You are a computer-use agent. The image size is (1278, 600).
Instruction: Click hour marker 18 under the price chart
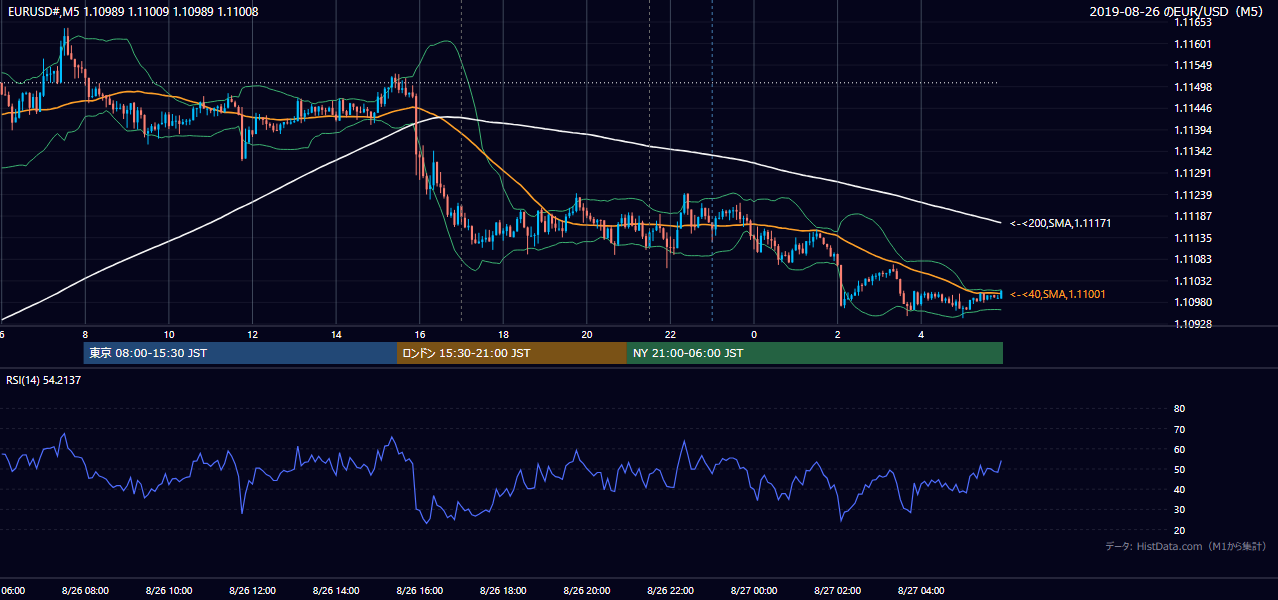pyautogui.click(x=503, y=335)
